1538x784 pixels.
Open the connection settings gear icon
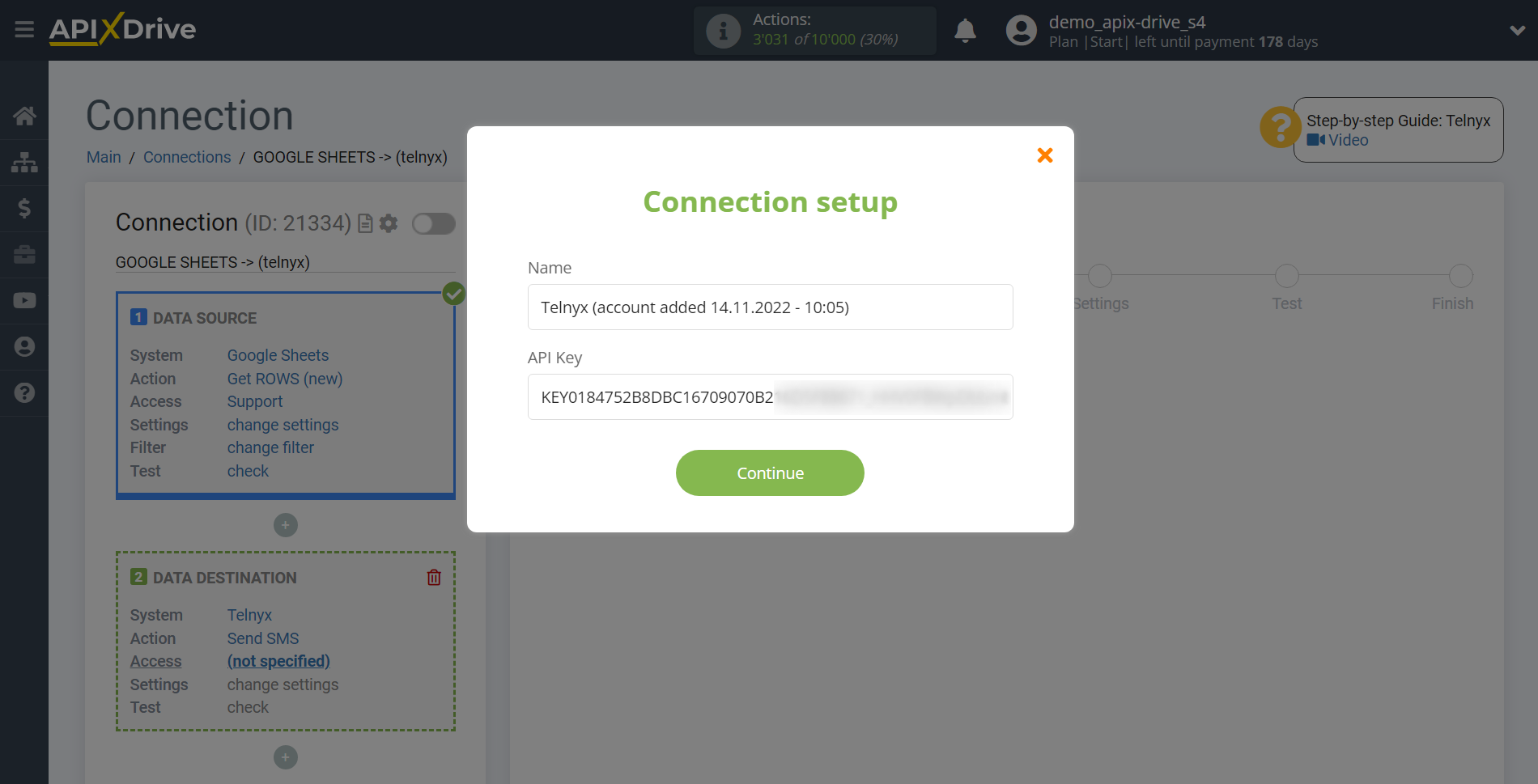(x=389, y=223)
